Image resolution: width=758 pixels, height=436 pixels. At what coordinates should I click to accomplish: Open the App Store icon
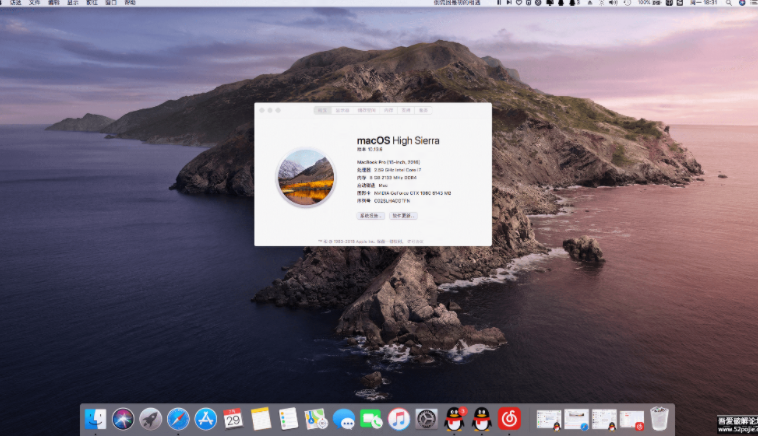point(206,419)
